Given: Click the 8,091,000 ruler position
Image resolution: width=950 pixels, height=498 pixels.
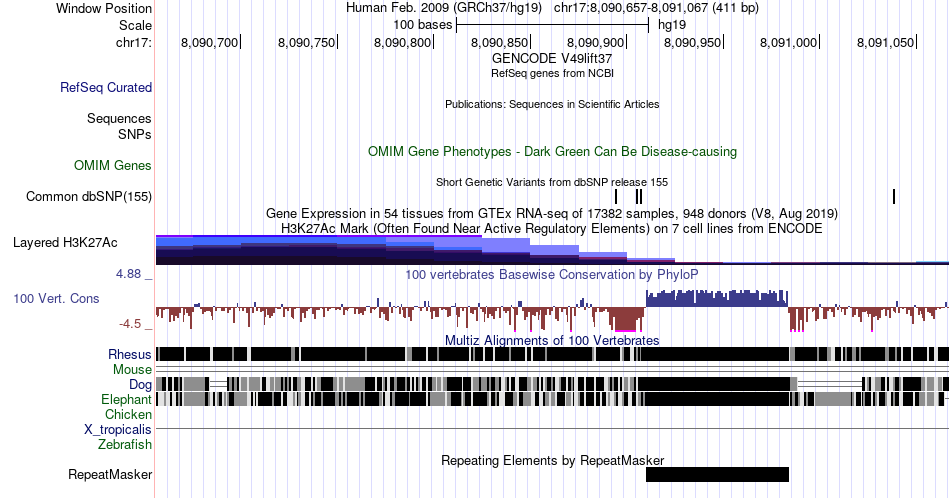Looking at the screenshot, I should 789,42.
